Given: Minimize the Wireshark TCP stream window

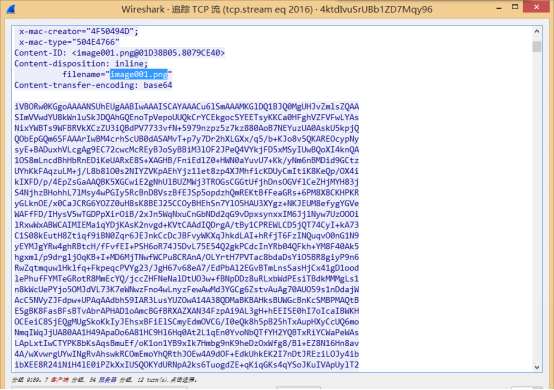Looking at the screenshot, I should (499, 8).
